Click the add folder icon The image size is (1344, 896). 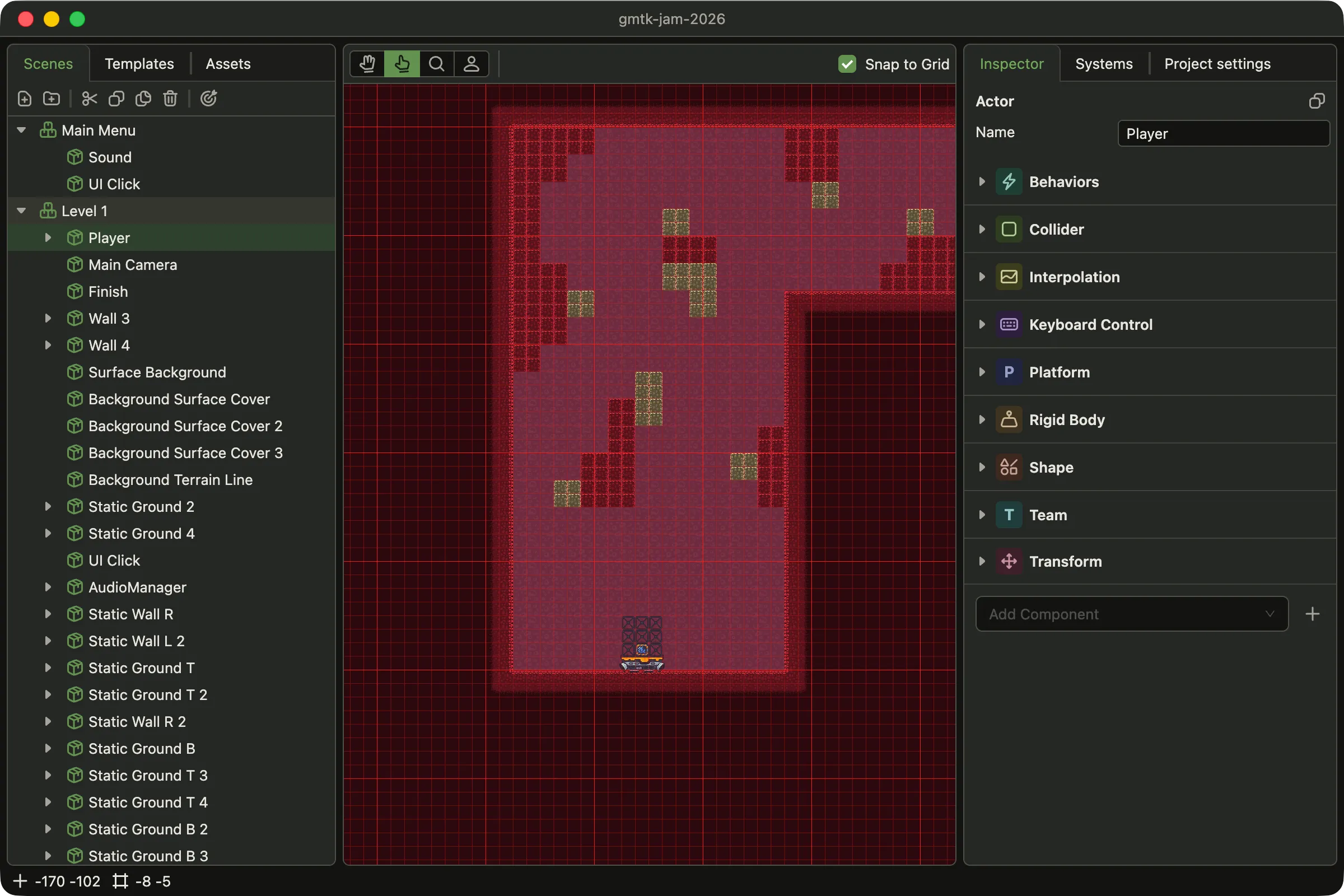pos(52,99)
